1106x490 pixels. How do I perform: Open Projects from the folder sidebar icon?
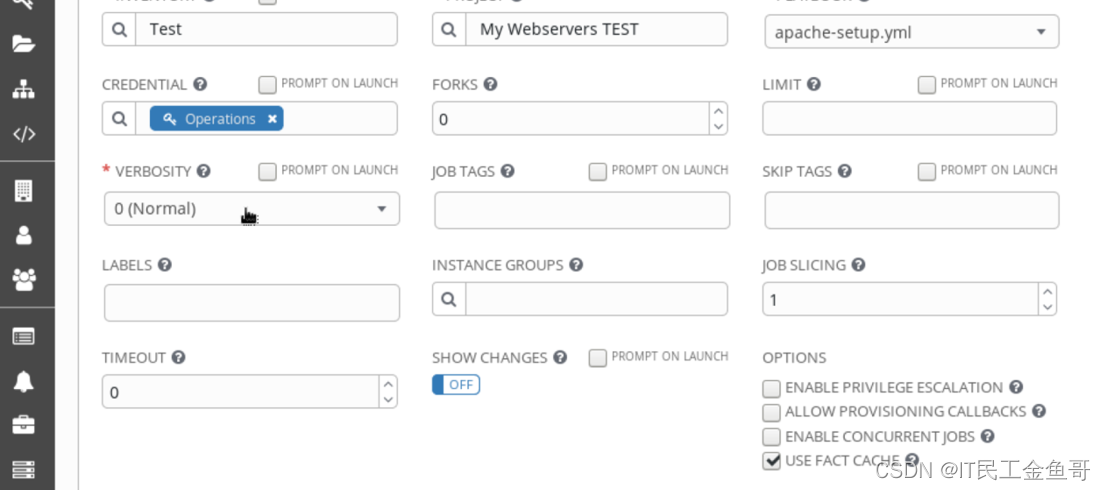(23, 43)
